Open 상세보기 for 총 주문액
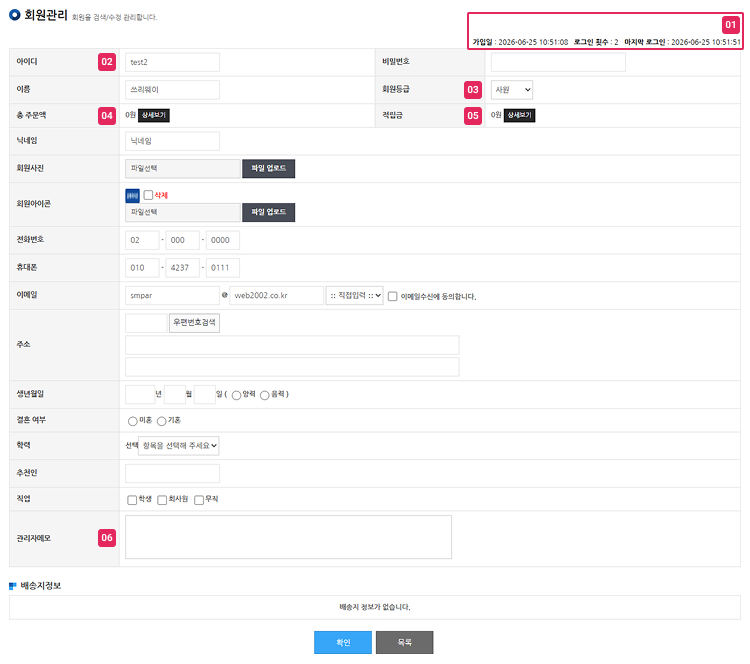The height and width of the screenshot is (664, 750). 154,115
